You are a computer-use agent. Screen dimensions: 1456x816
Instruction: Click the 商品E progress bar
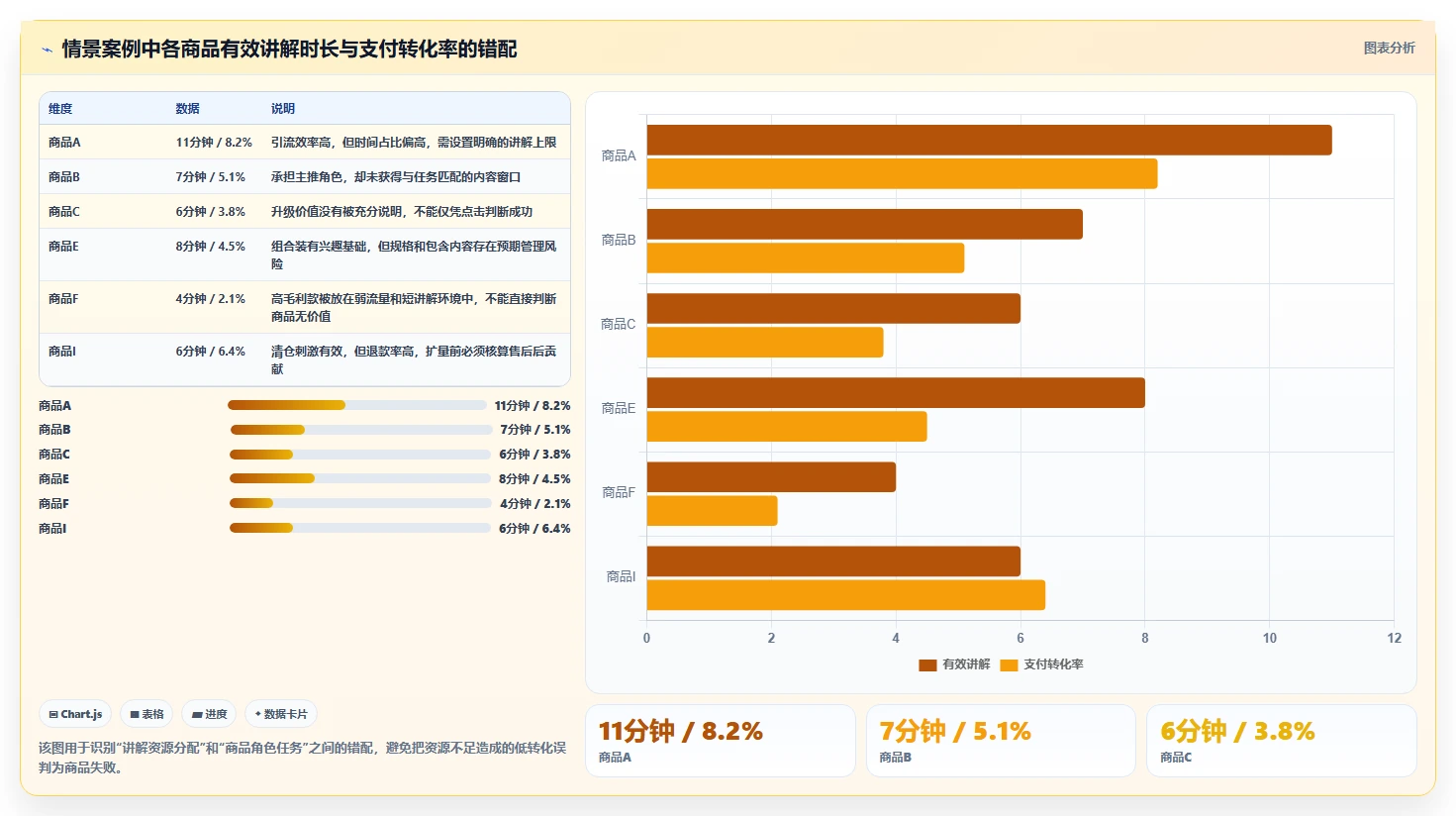(x=360, y=479)
